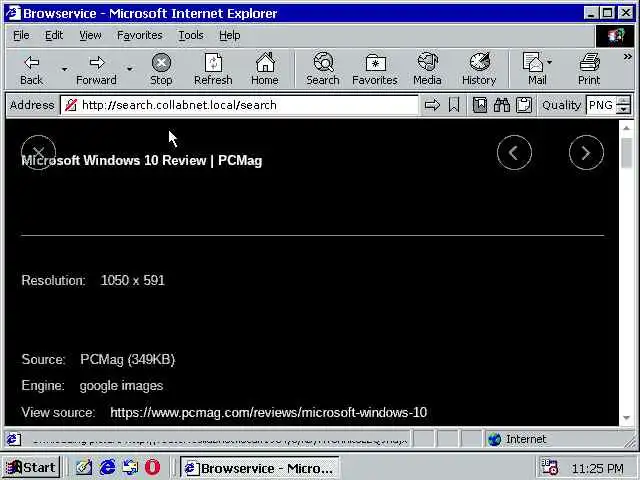Click the "PCMag (349KB)" source text

click(x=127, y=360)
